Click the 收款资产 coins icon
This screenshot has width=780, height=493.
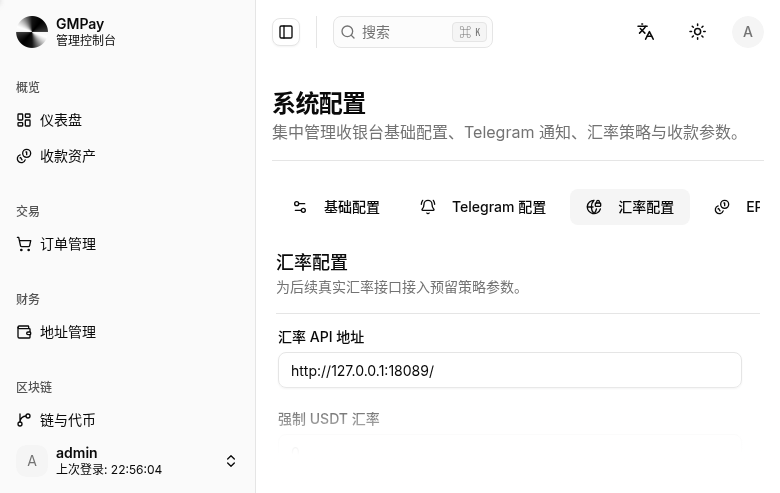[24, 156]
